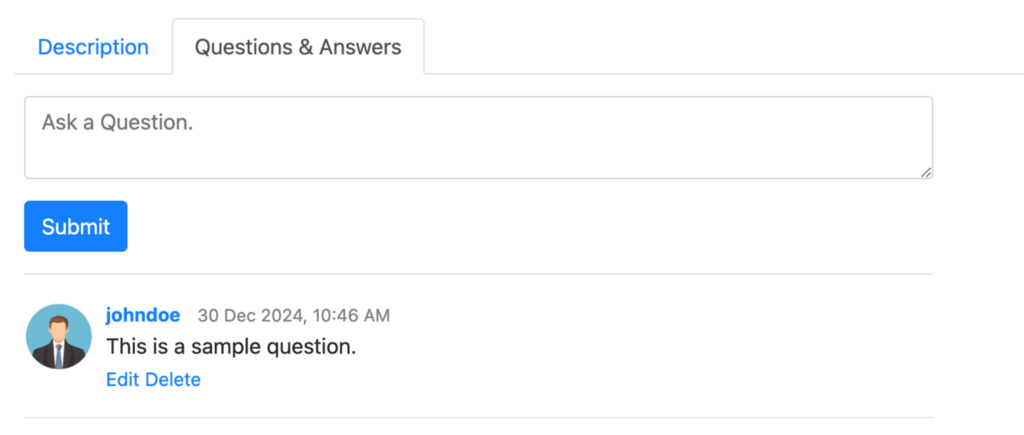This screenshot has height=435, width=1024.
Task: Open the johndoe username link
Action: [x=143, y=315]
